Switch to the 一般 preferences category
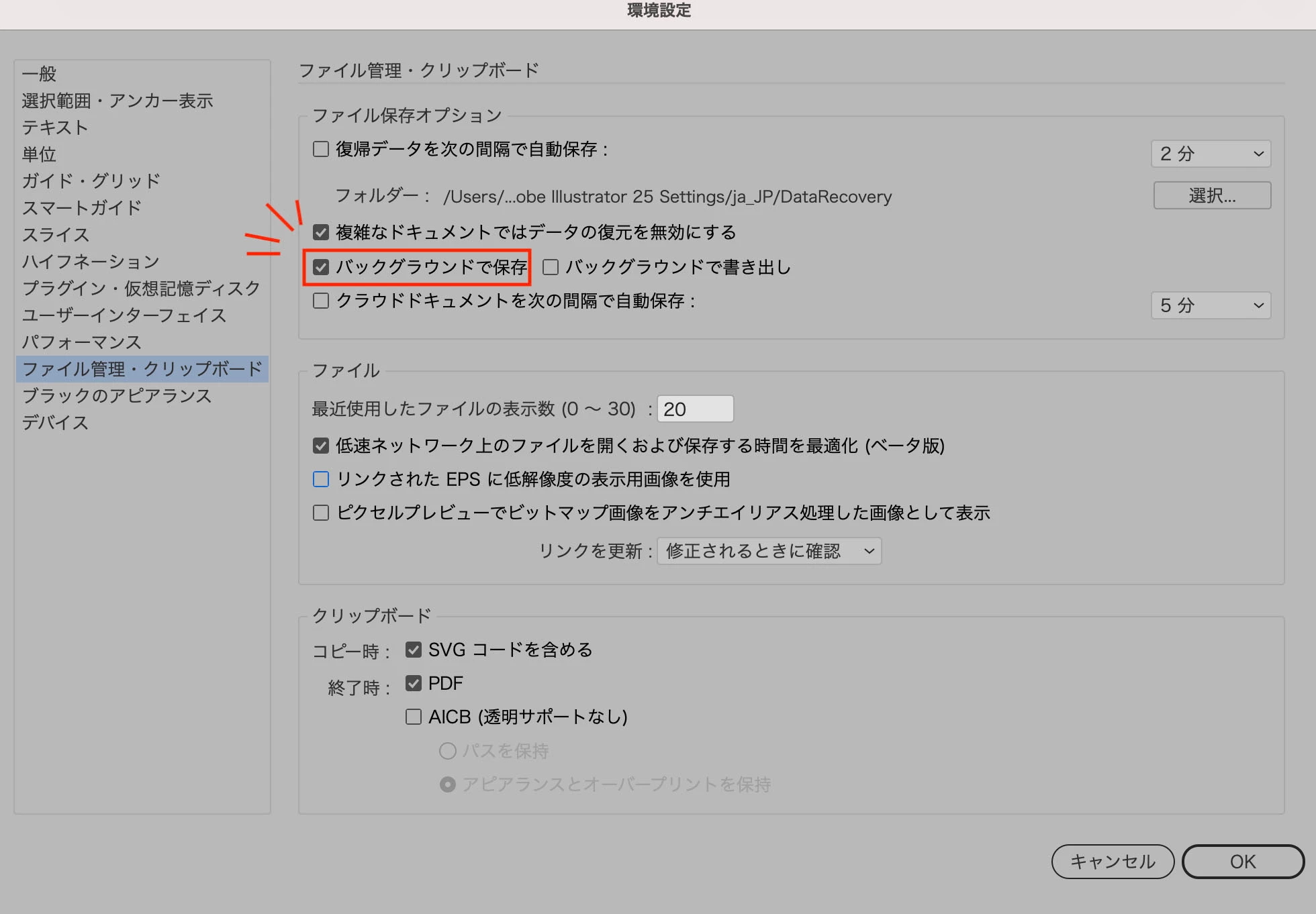The height and width of the screenshot is (914, 1316). click(x=39, y=74)
